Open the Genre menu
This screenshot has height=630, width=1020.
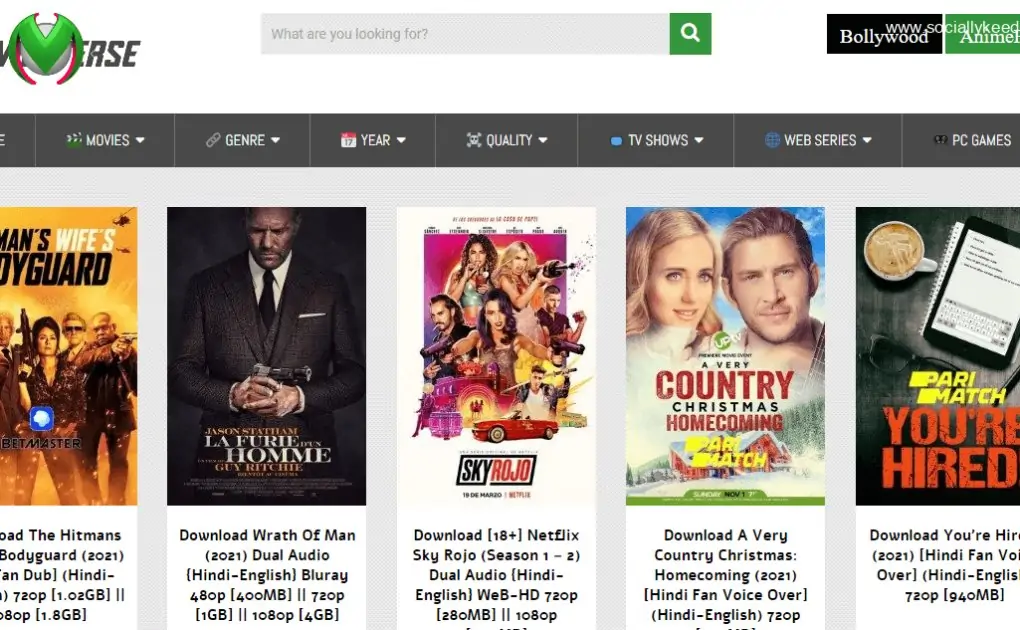(242, 140)
